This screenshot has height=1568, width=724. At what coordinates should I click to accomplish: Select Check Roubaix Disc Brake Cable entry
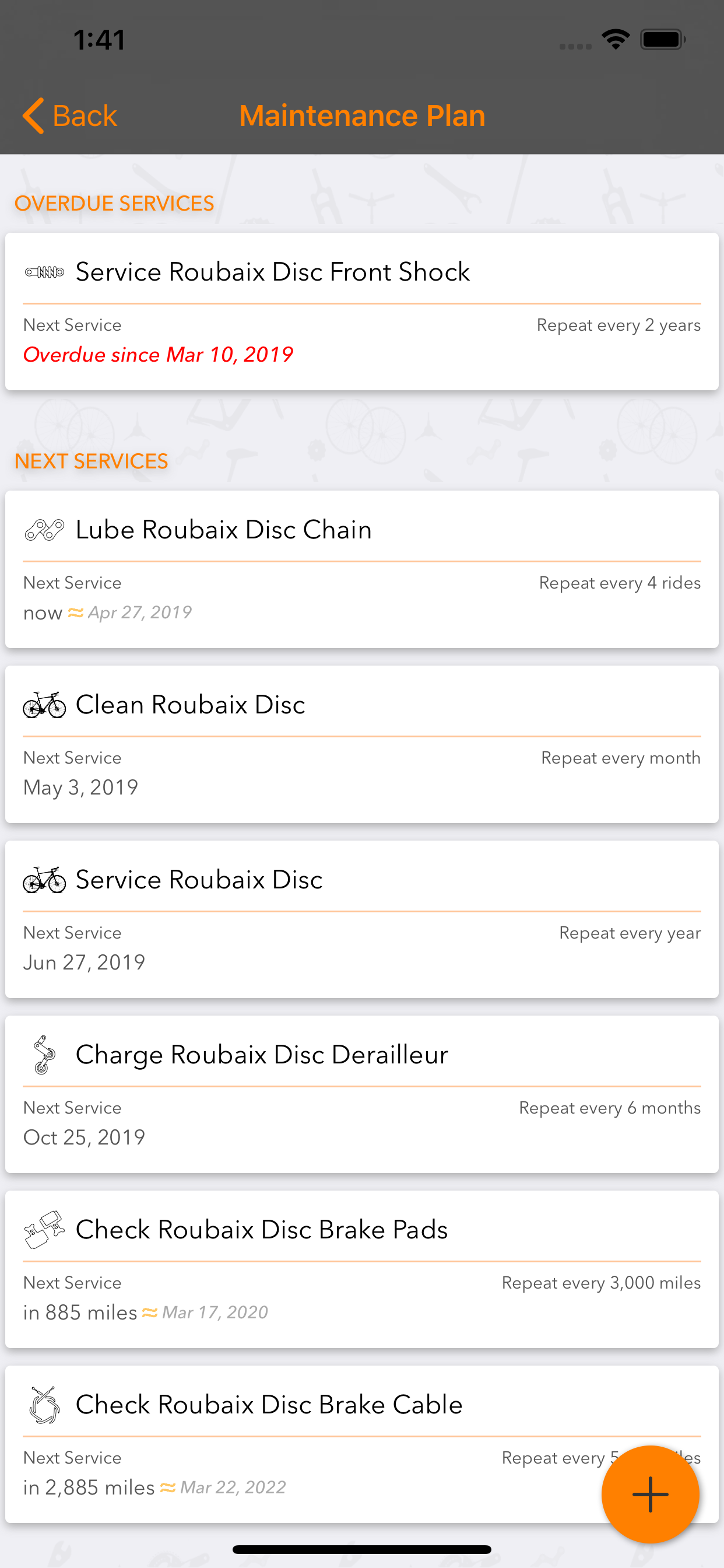click(362, 1444)
